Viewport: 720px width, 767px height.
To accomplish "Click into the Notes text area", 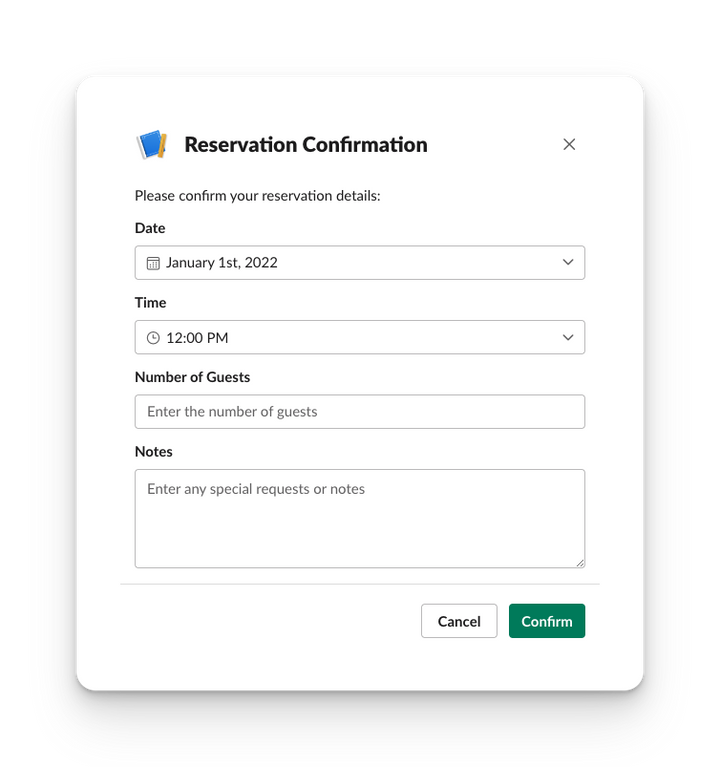I will point(360,518).
